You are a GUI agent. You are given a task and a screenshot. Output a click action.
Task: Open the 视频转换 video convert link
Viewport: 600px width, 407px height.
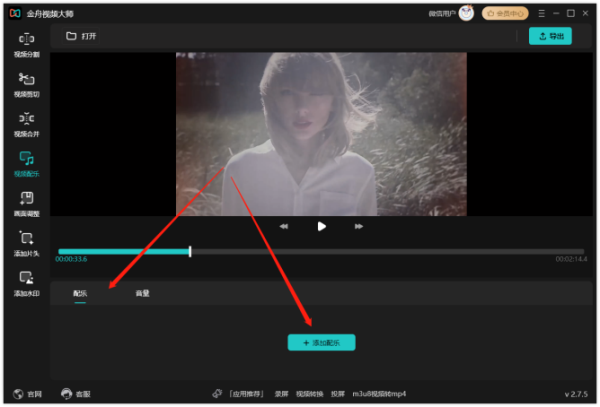[310, 394]
